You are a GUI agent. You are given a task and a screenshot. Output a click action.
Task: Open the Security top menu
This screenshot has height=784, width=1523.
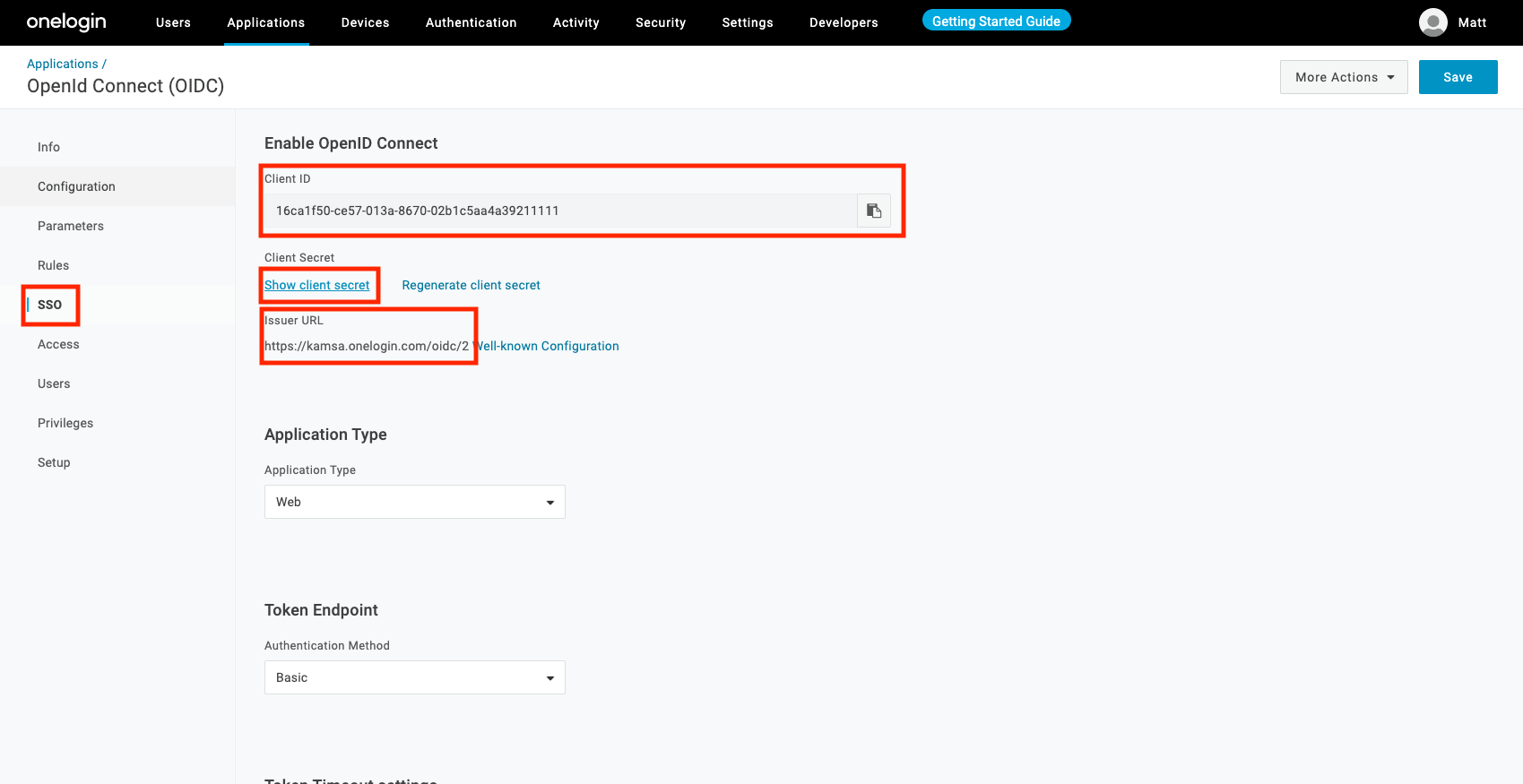(x=661, y=22)
